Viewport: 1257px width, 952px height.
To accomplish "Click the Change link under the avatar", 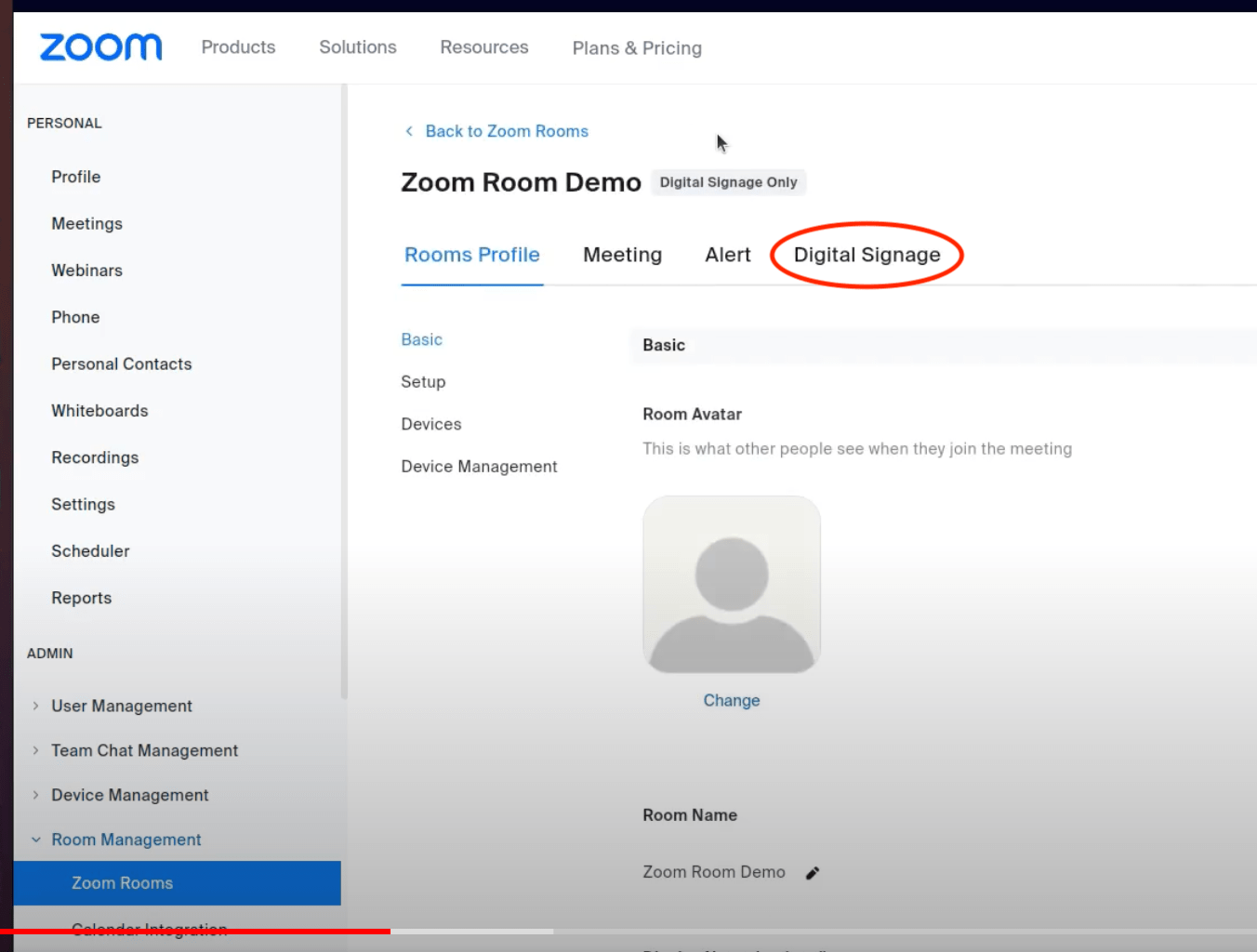I will point(732,700).
